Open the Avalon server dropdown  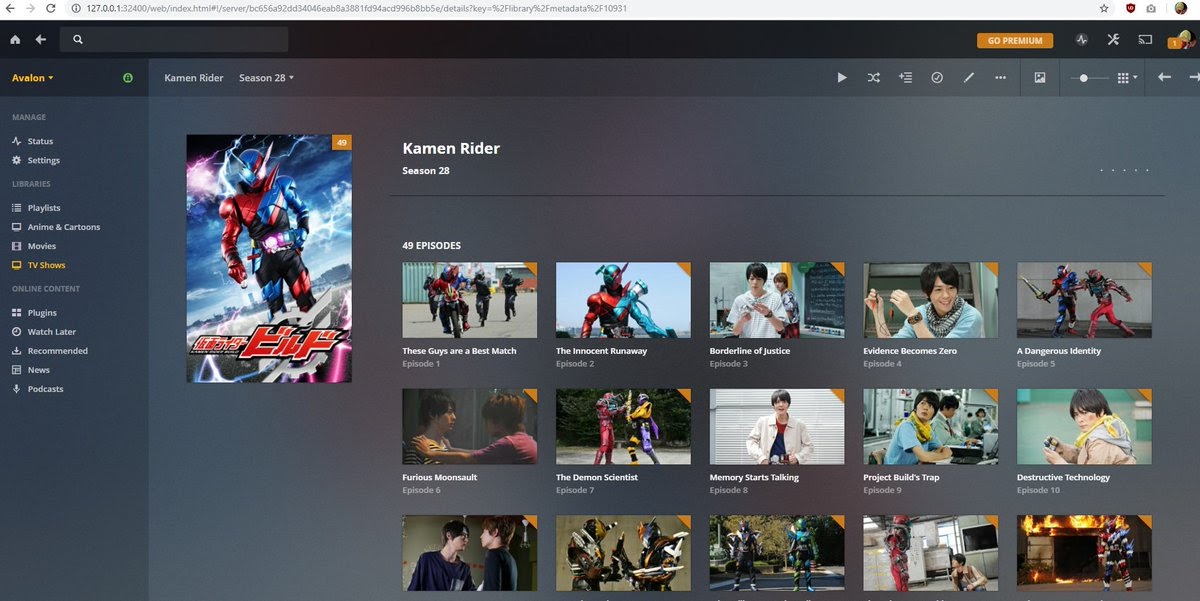pyautogui.click(x=32, y=78)
